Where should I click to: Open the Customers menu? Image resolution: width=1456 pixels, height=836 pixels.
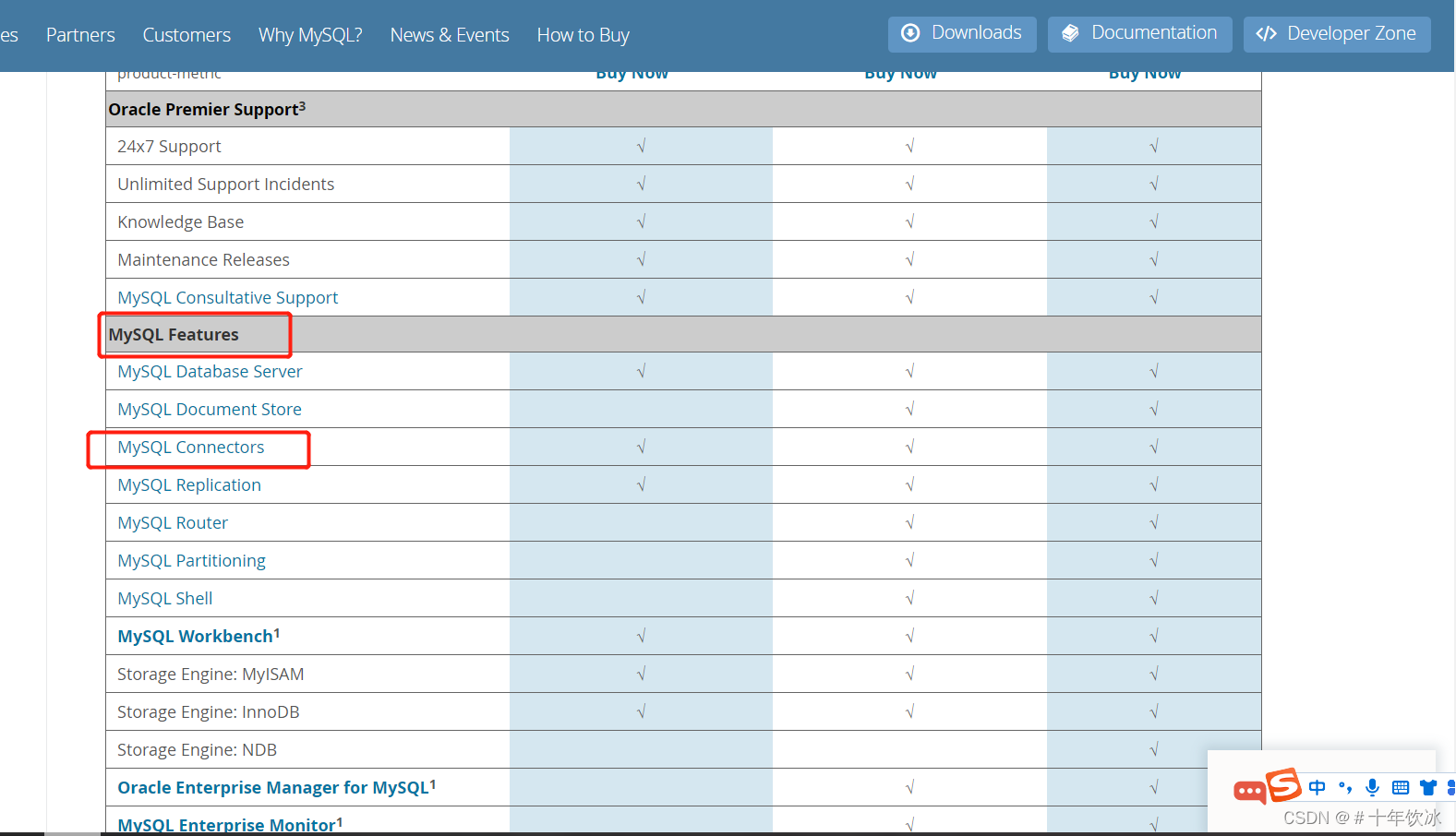click(x=187, y=35)
